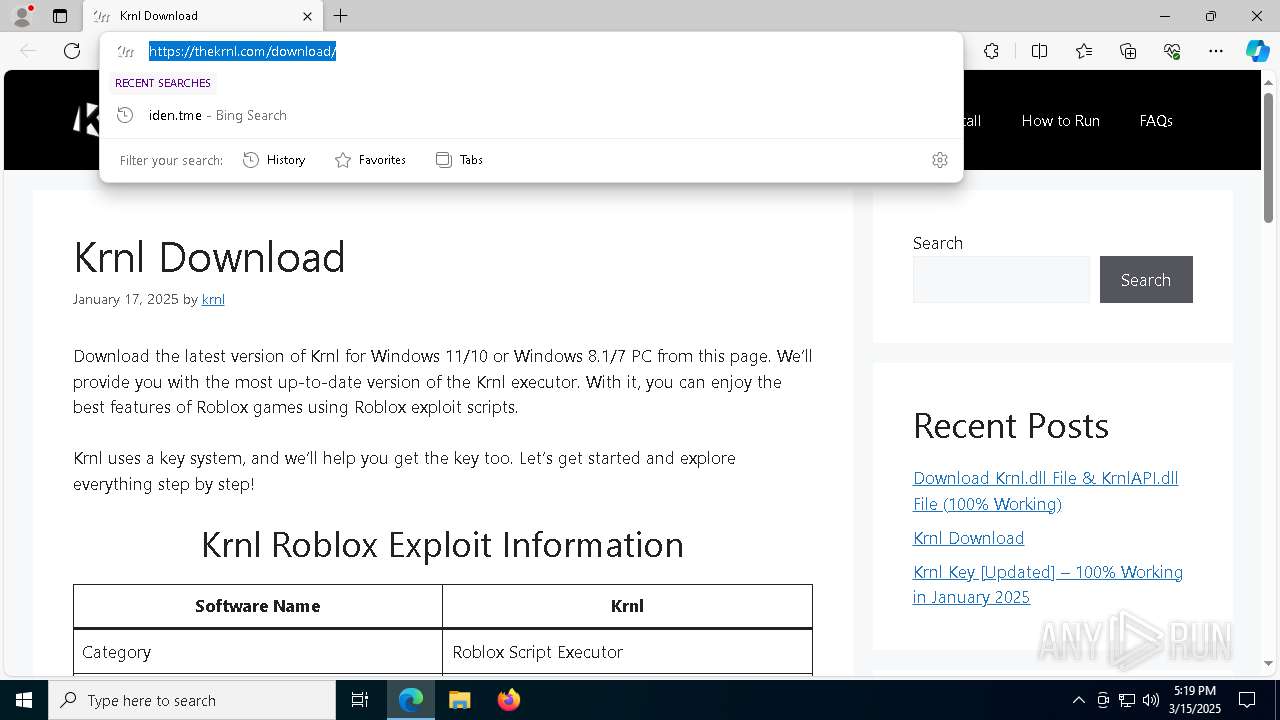Click the 'Software Name' table header
The height and width of the screenshot is (720, 1280).
258,606
